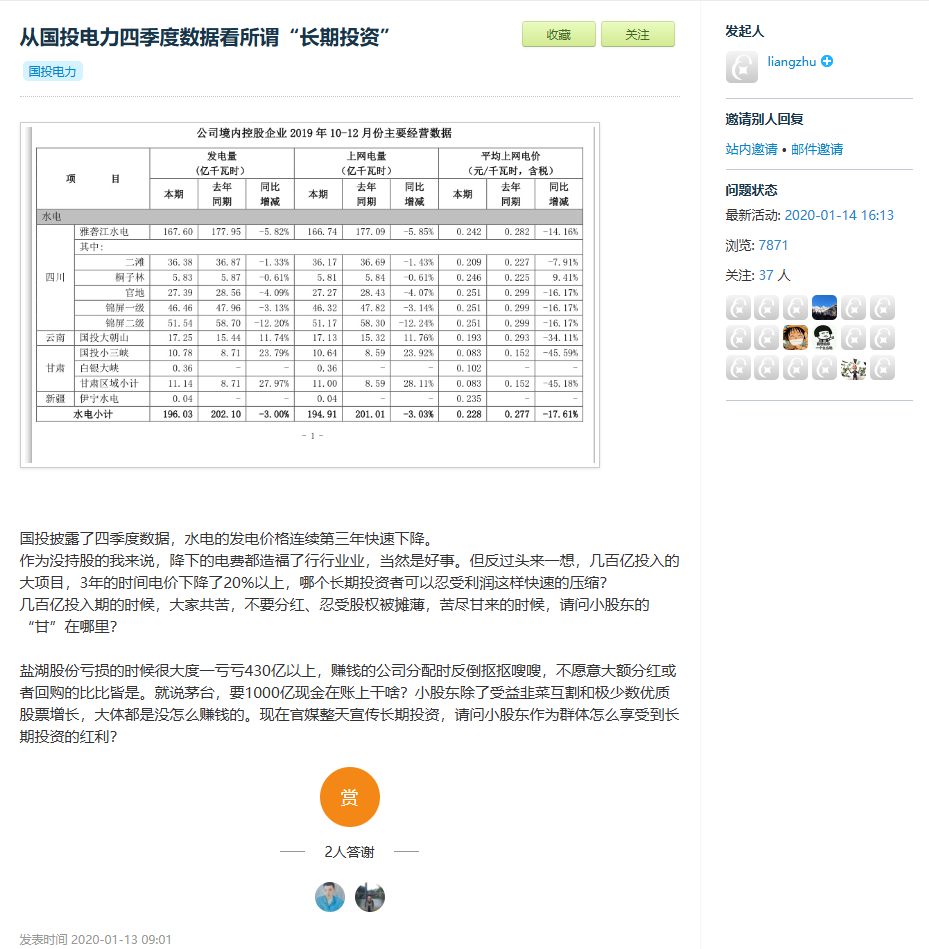Click the 白银大峡 row label
The image size is (929, 949).
(x=99, y=368)
